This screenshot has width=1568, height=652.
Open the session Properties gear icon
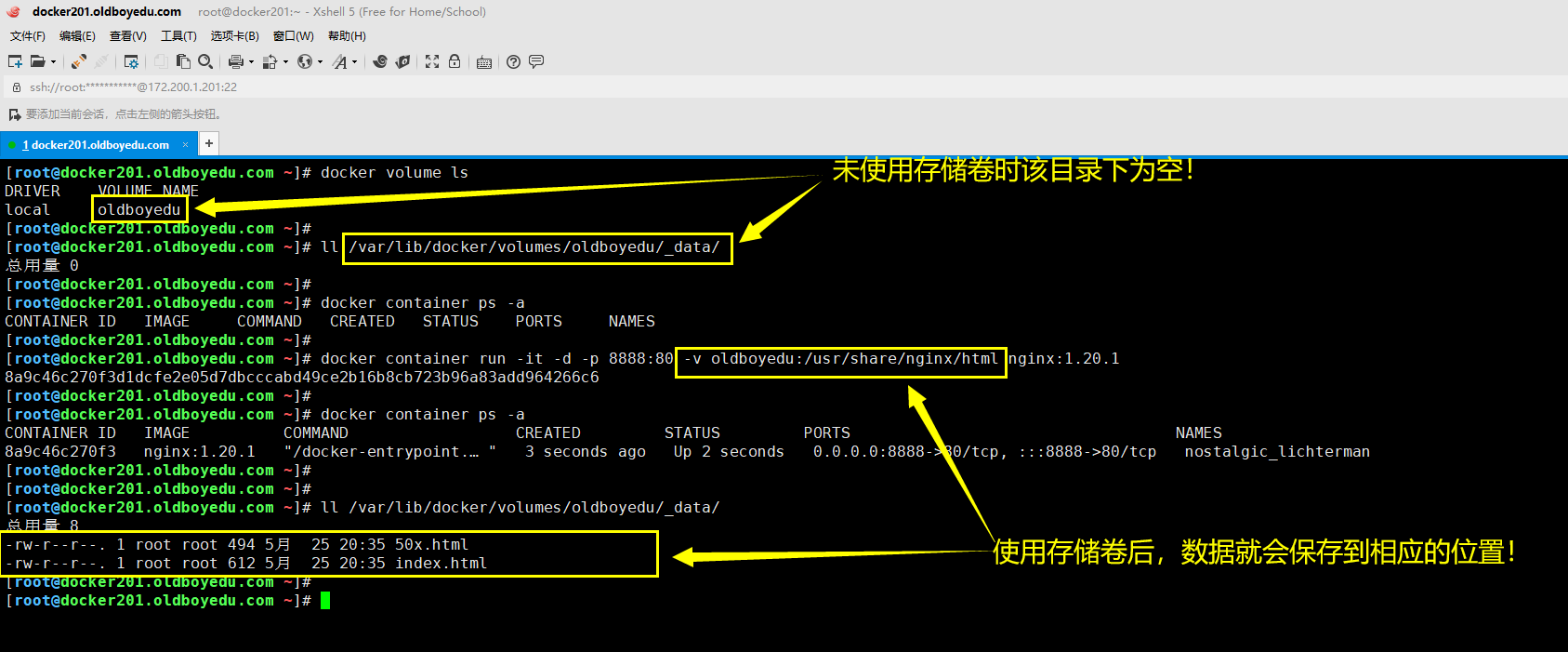[x=131, y=61]
